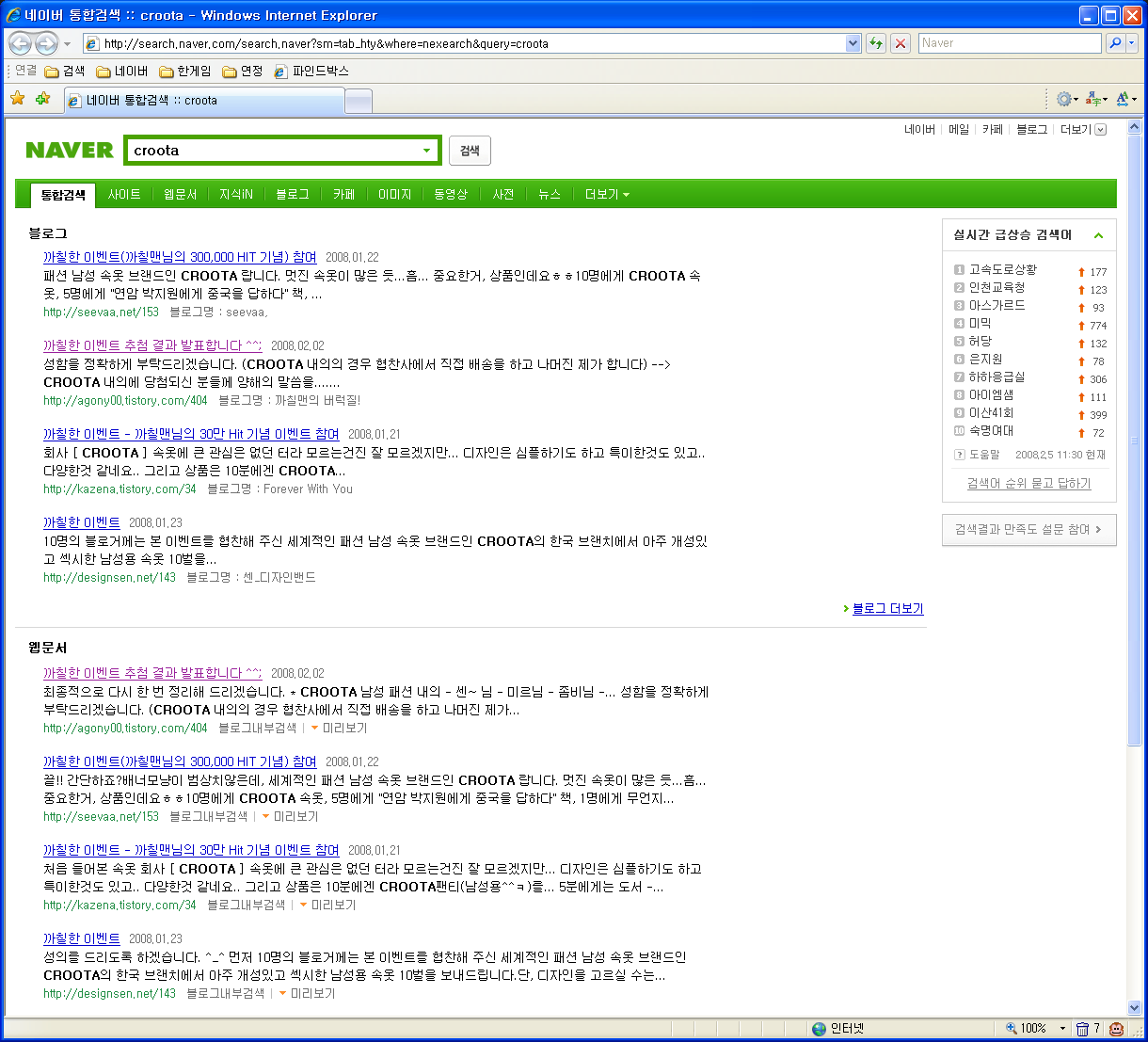Image resolution: width=1148 pixels, height=1042 pixels.
Task: Collapse the 실시간 급상승 검색어 panel
Action: click(1098, 235)
